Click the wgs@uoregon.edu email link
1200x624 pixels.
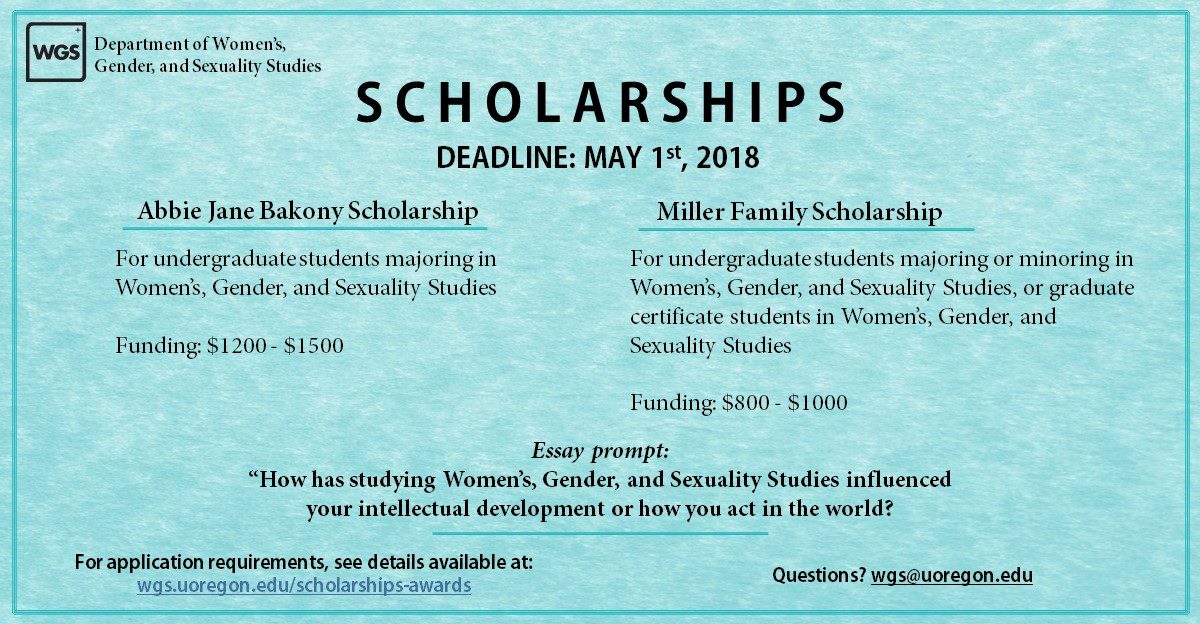click(x=952, y=575)
